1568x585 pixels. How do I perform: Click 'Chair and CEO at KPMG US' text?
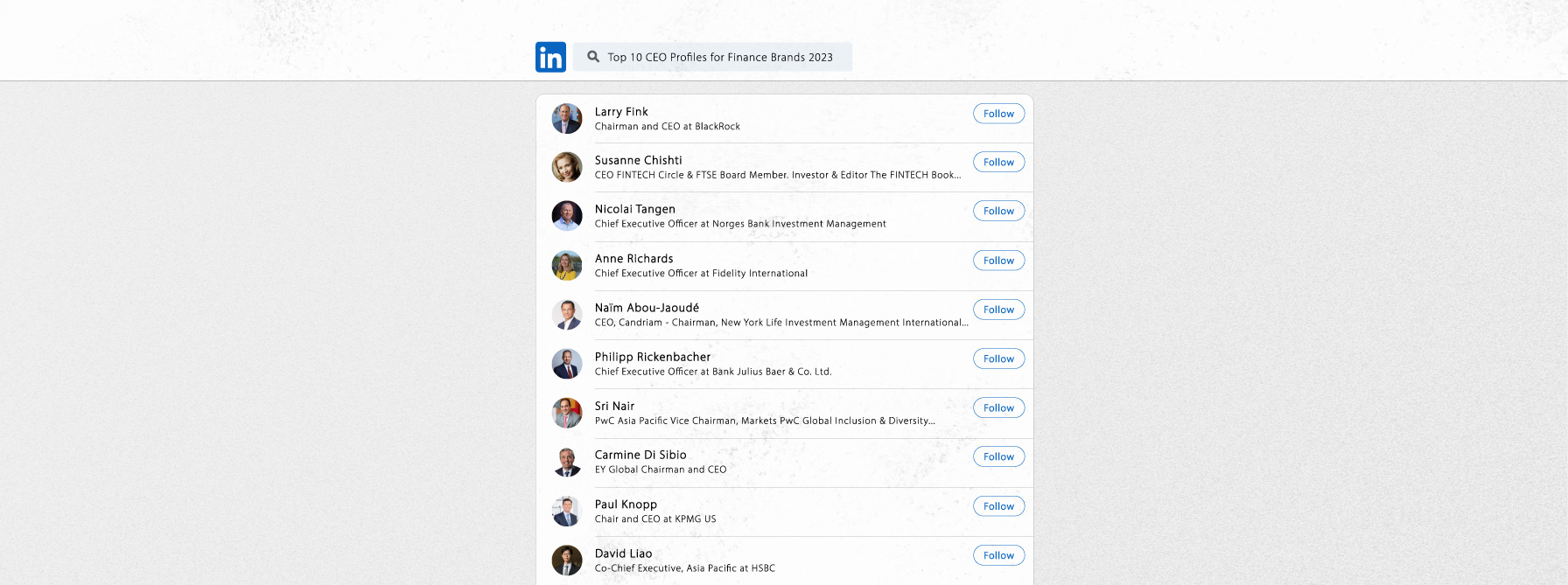tap(655, 519)
